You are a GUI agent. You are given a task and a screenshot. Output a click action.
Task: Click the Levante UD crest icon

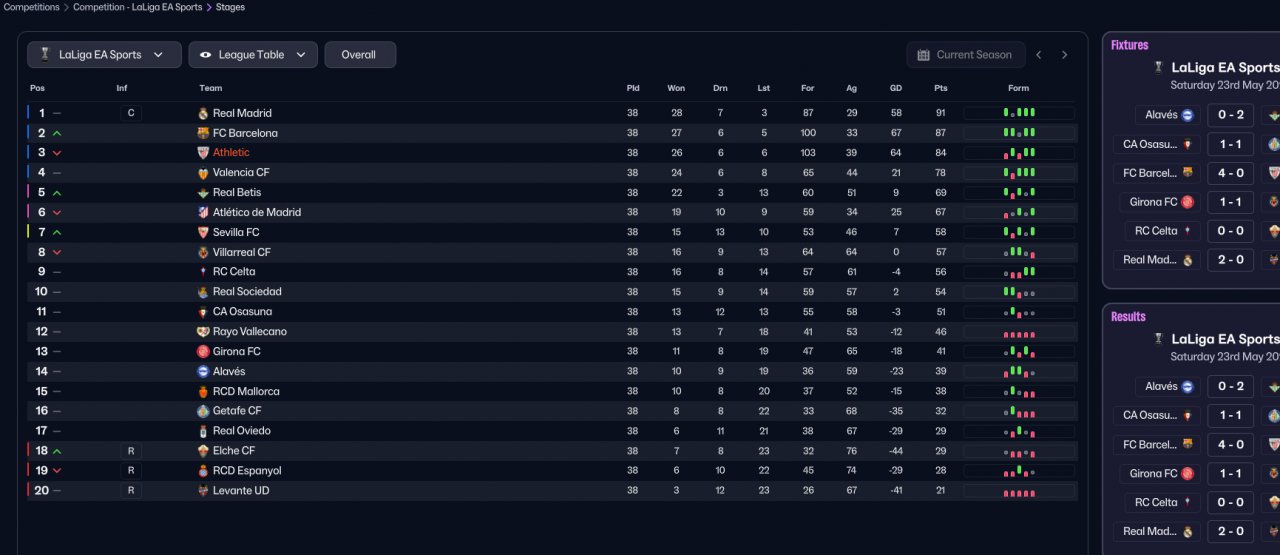tap(203, 491)
